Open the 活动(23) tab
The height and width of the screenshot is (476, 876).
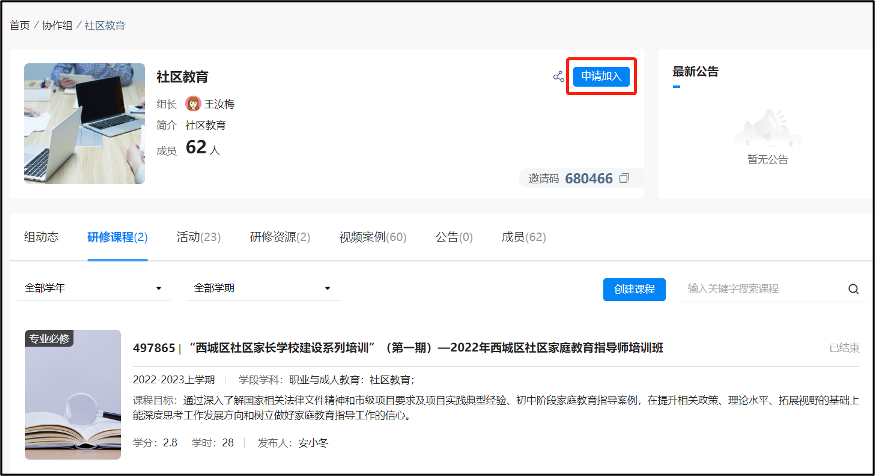click(198, 237)
